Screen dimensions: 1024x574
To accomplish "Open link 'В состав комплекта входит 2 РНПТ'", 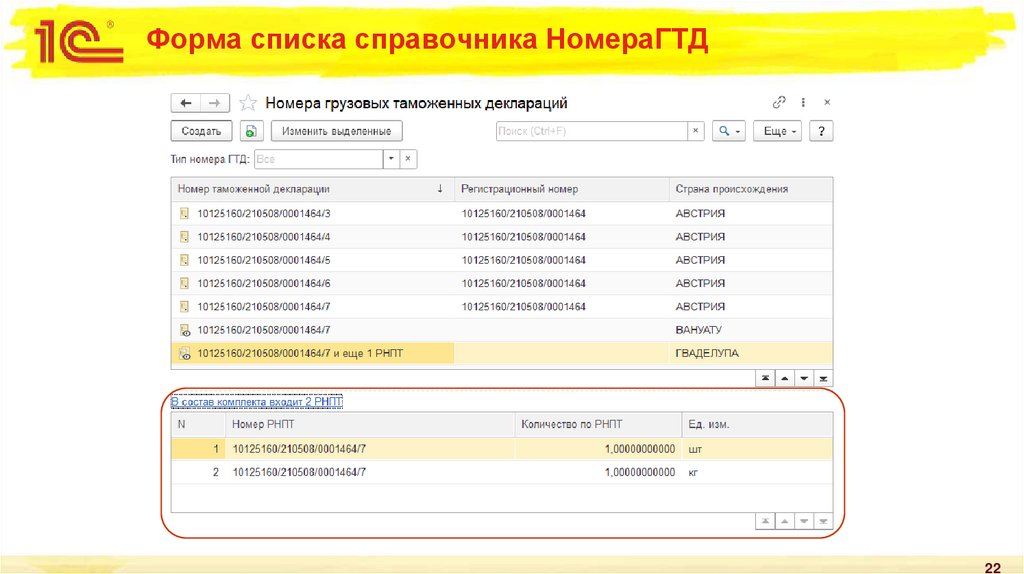I will tap(257, 402).
